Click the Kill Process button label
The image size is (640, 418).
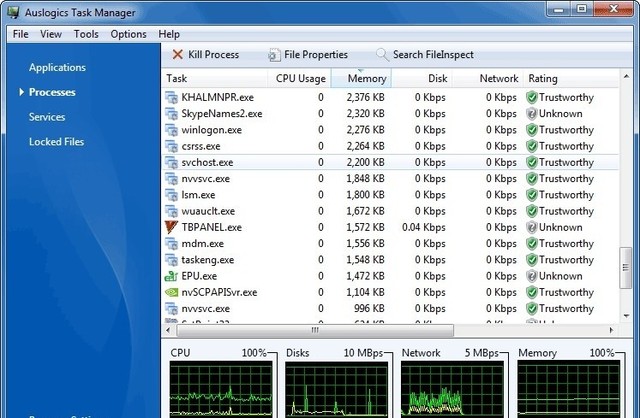click(x=213, y=55)
